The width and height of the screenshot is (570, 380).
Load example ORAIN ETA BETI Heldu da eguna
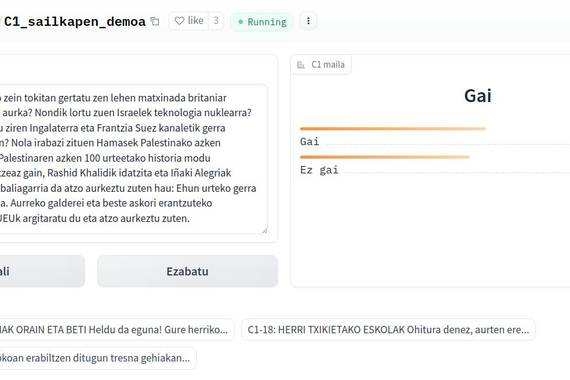point(117,330)
